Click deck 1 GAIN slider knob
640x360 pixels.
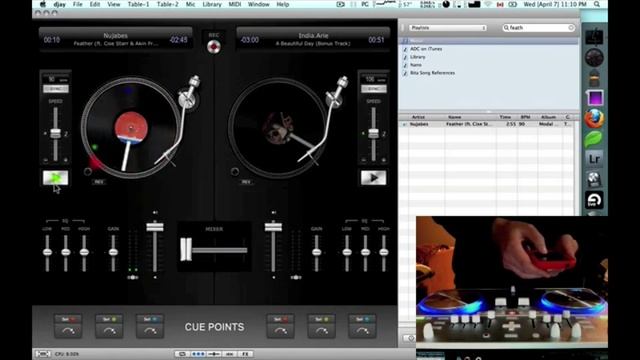point(113,252)
